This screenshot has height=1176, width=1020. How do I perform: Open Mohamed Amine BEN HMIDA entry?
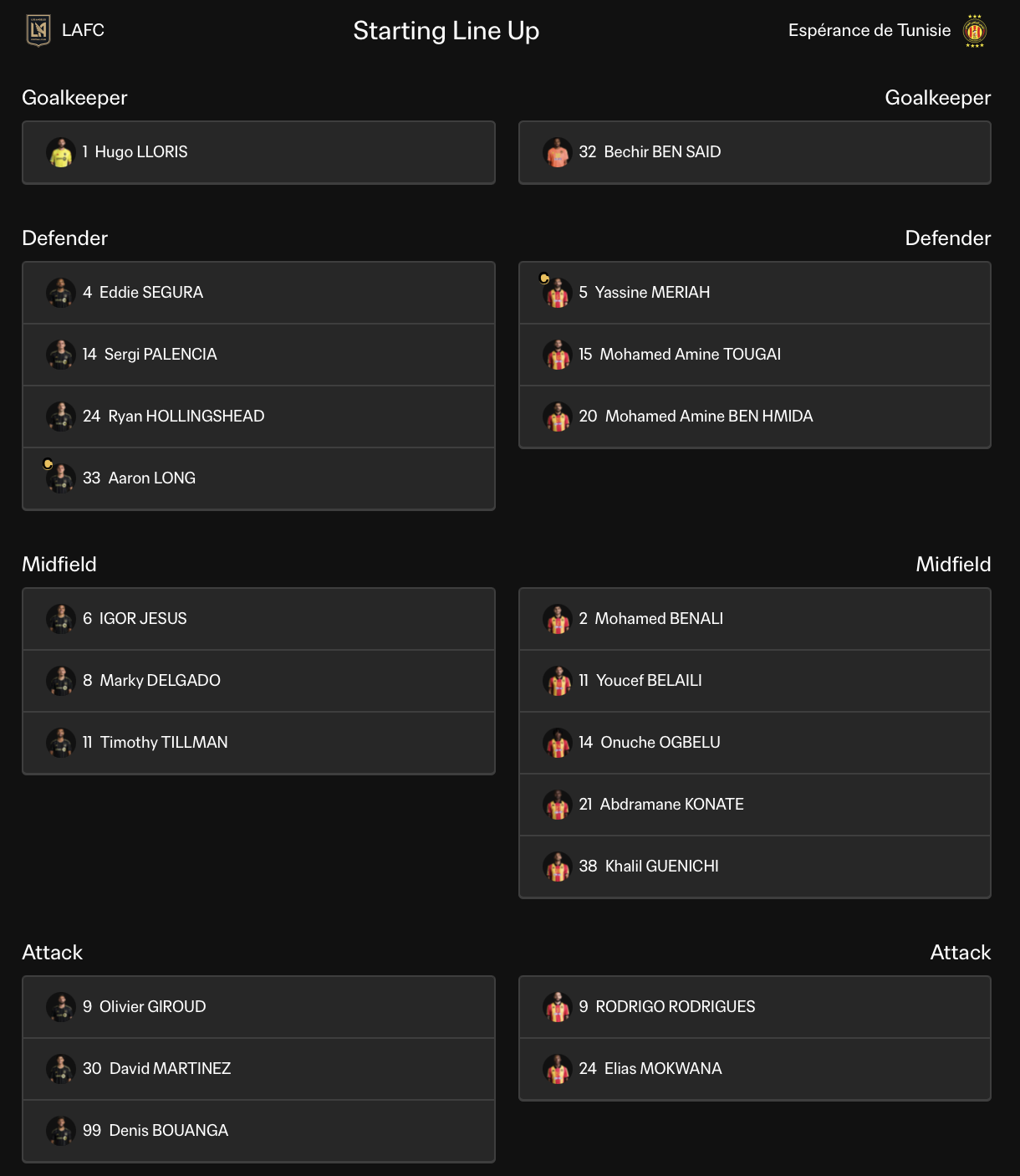click(x=755, y=417)
